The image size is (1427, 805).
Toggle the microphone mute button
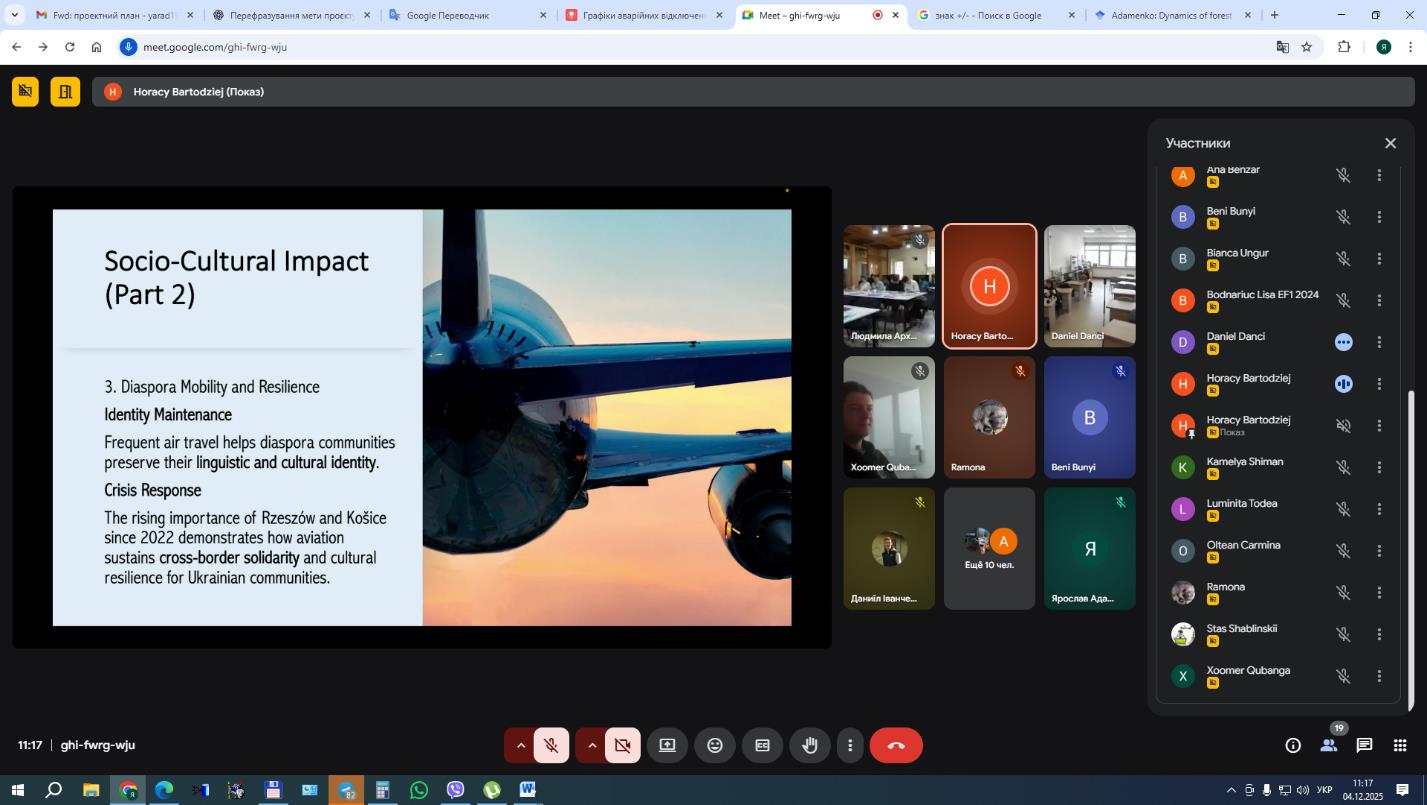tap(551, 745)
